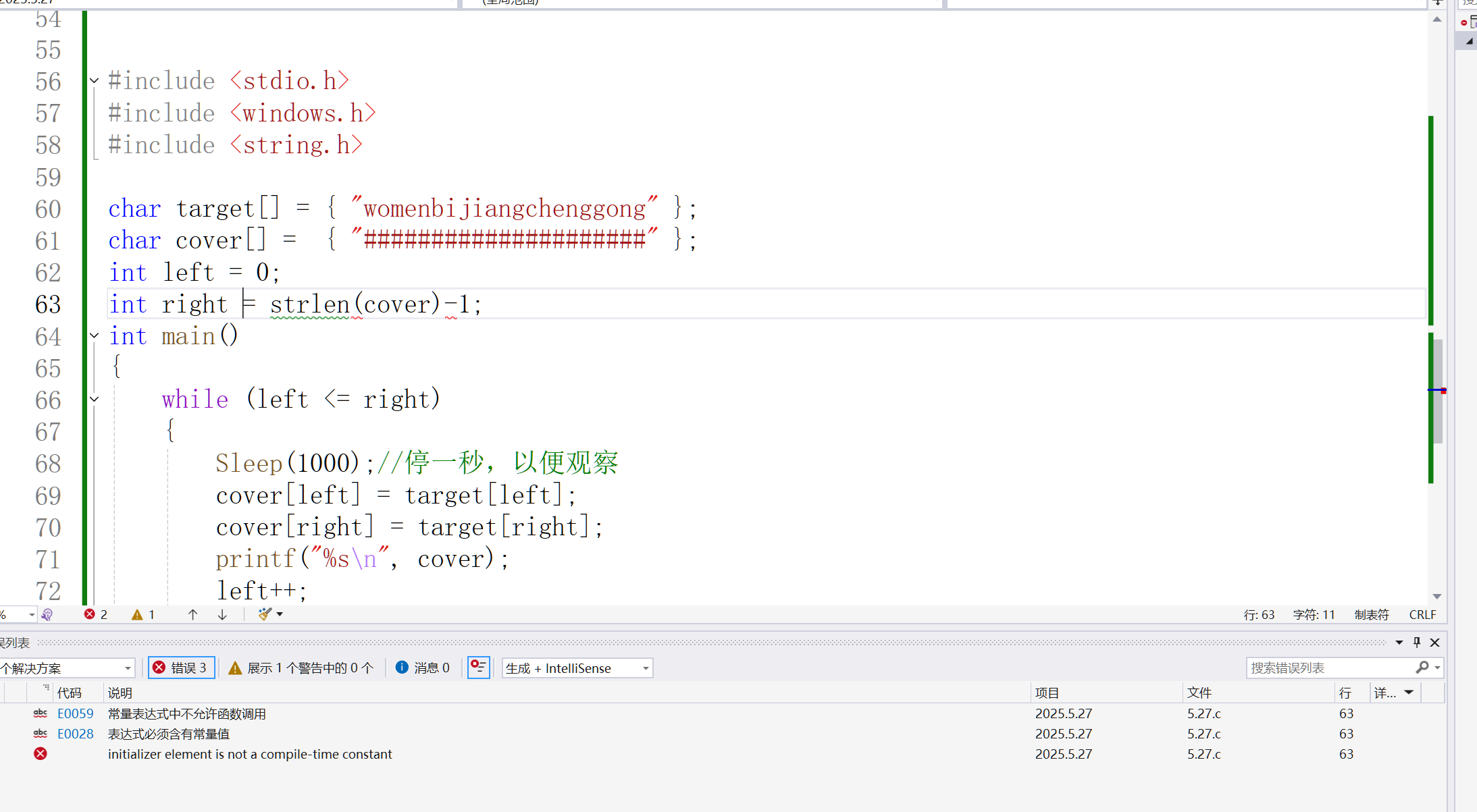The image size is (1477, 812).
Task: Pin the error list panel
Action: click(1417, 643)
